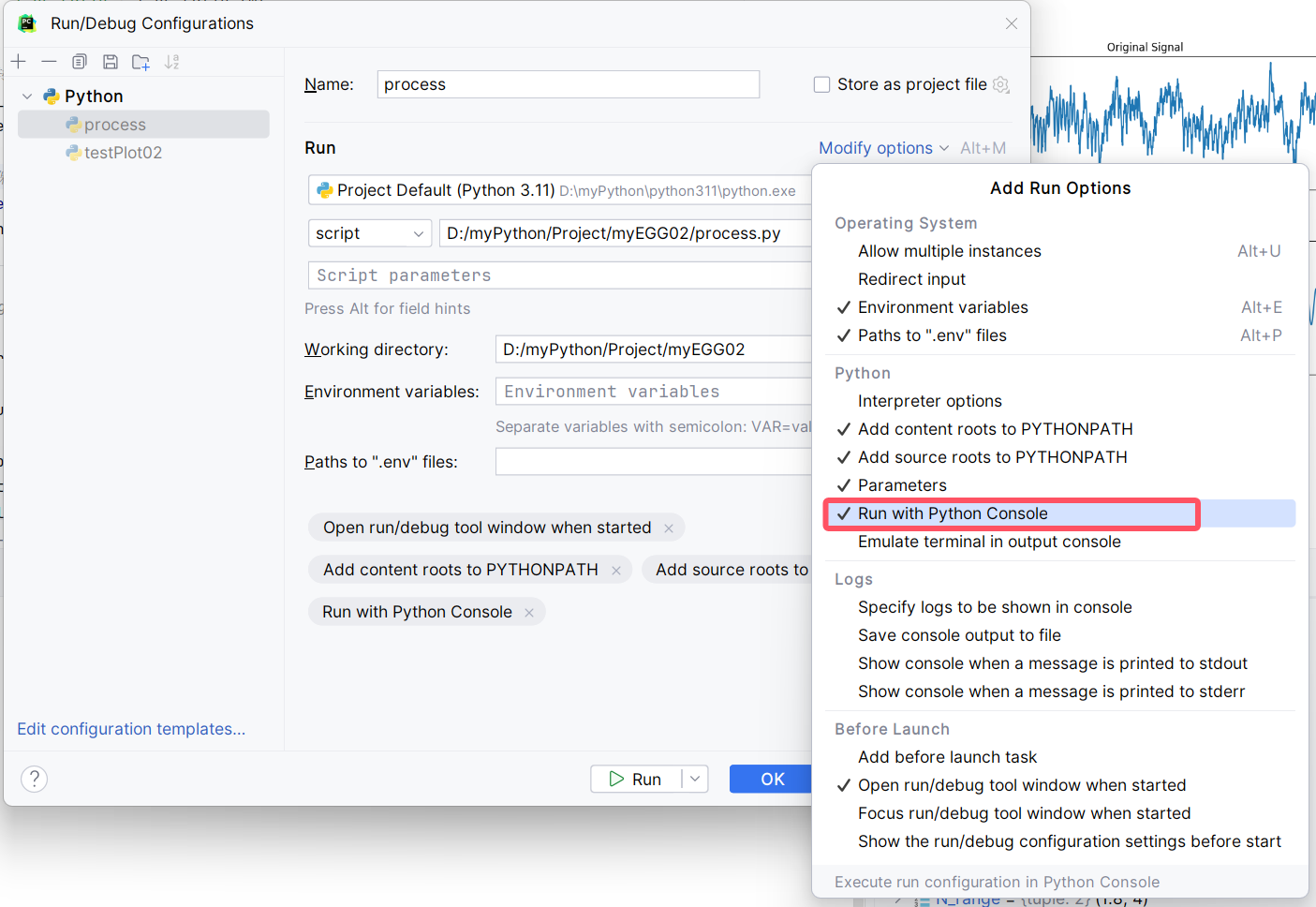Viewport: 1316px width, 907px height.
Task: Select the process configuration
Action: (x=143, y=125)
